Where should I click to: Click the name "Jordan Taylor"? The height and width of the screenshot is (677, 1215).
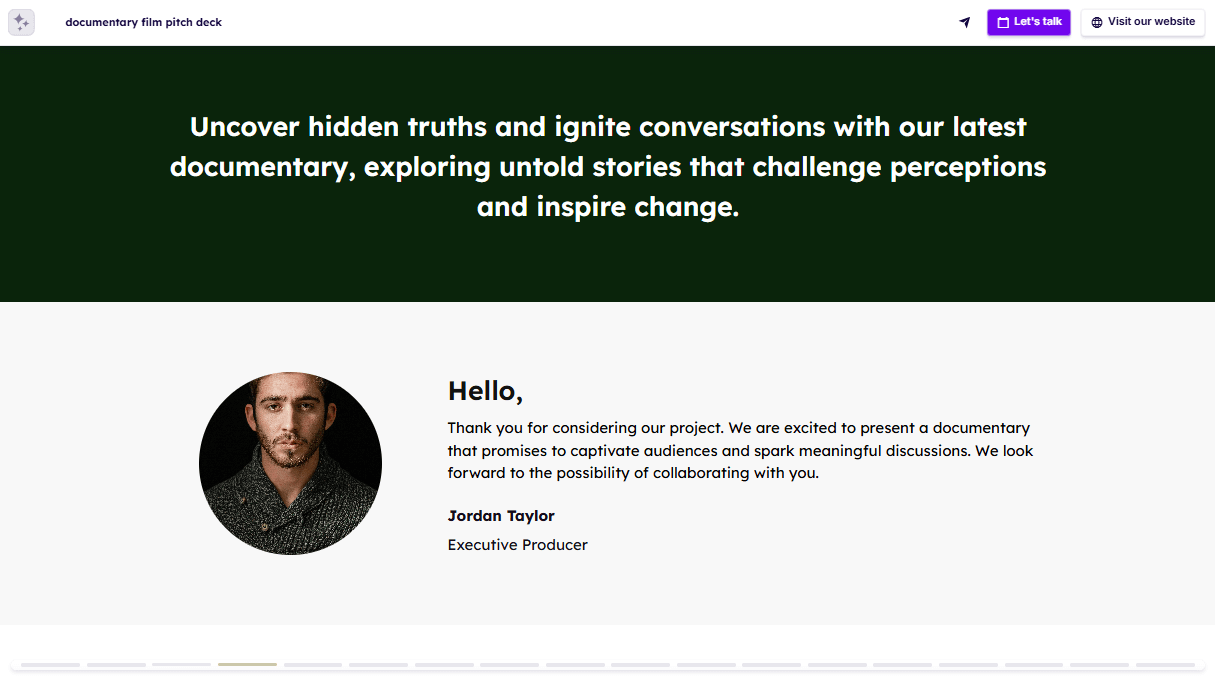tap(501, 516)
